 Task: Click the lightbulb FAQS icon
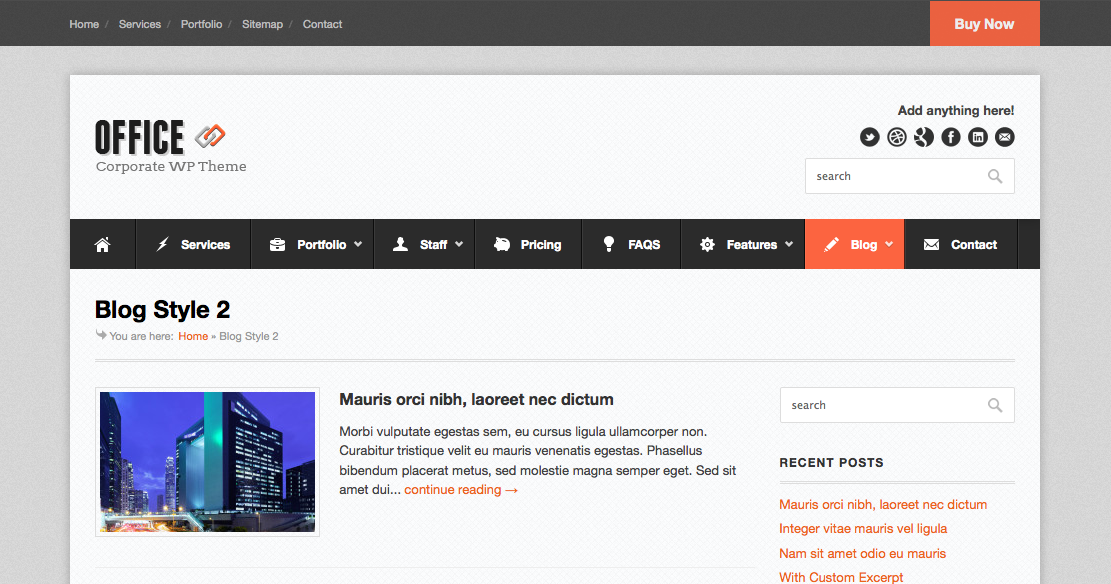click(x=609, y=244)
